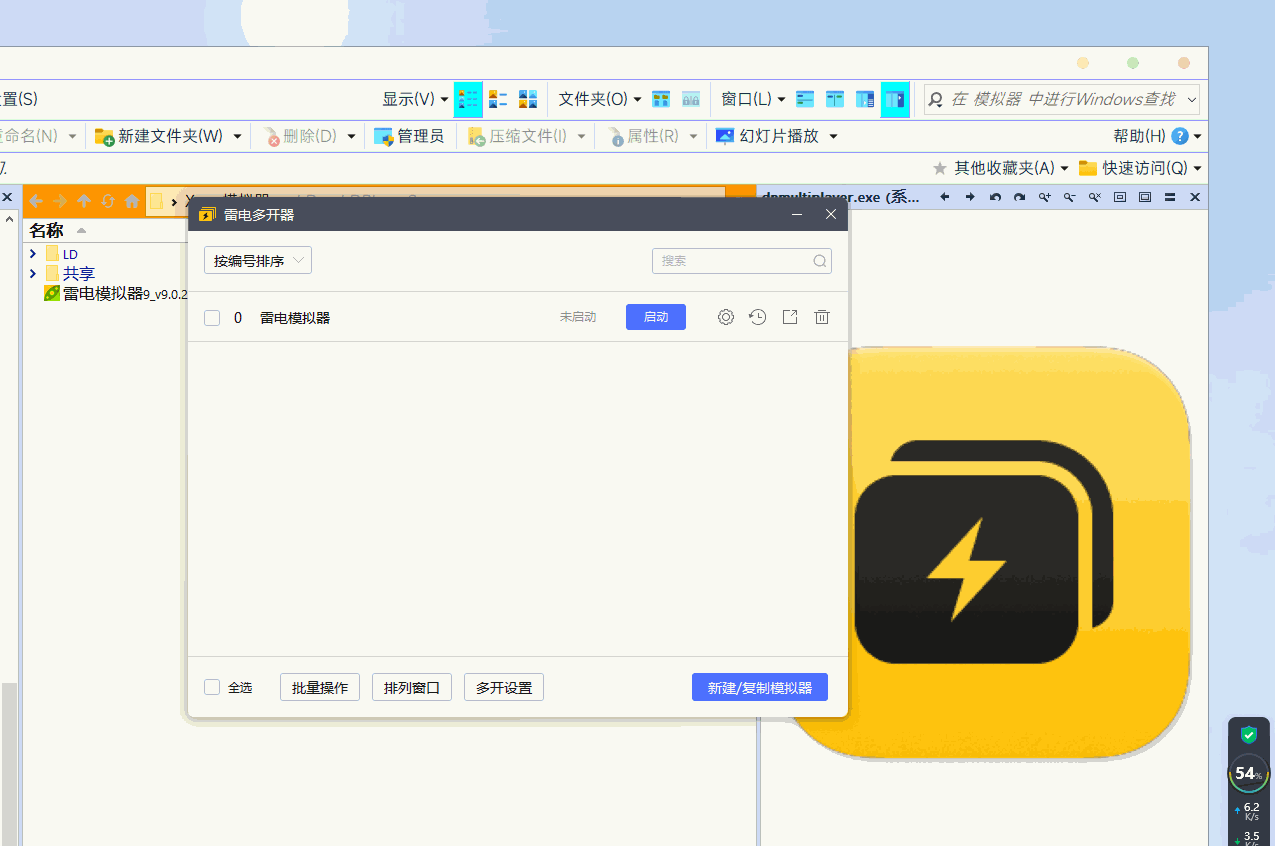Switch to list view icon next to 显示(V)

498,99
